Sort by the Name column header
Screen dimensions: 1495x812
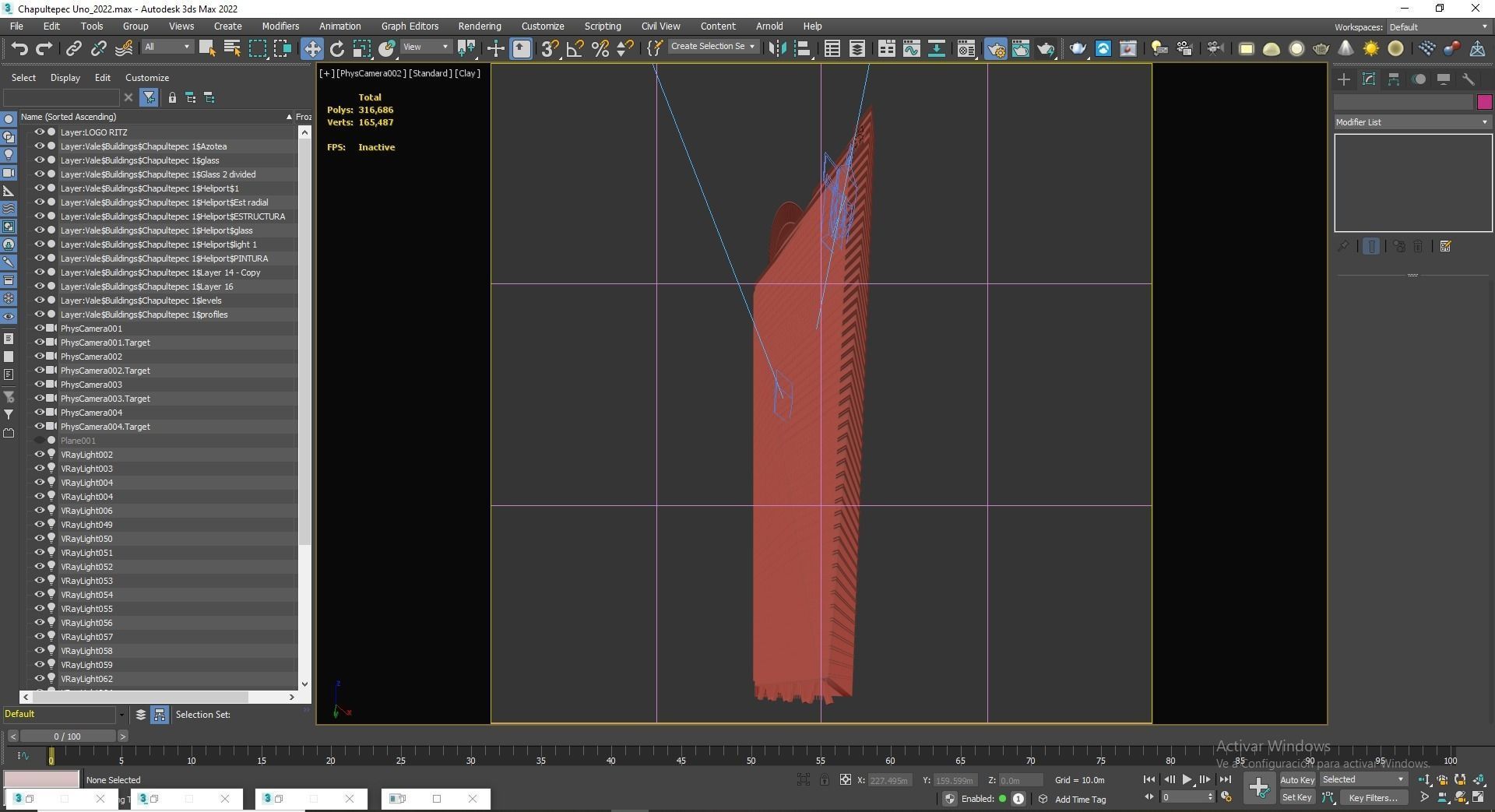tap(156, 117)
